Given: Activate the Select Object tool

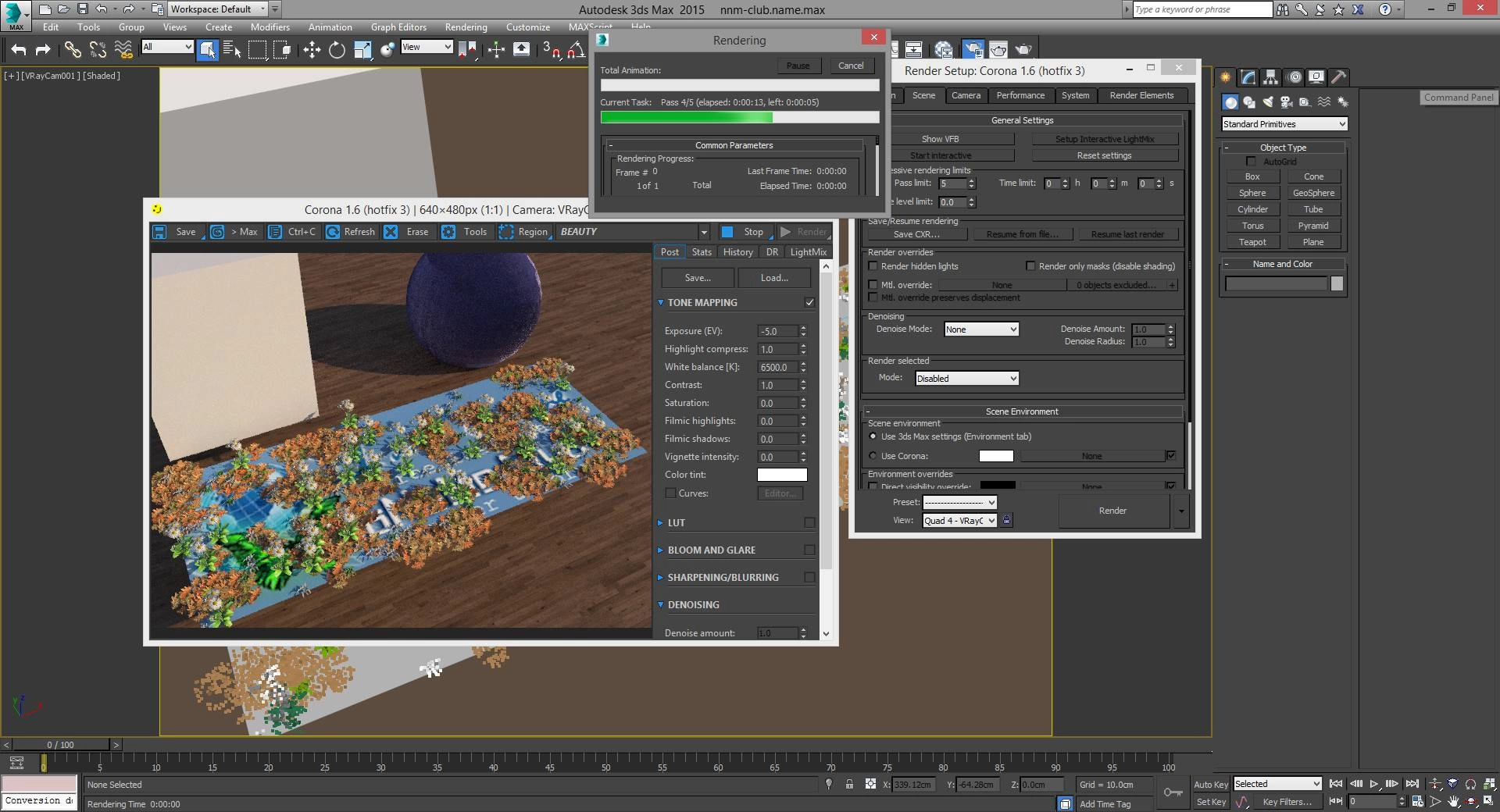Looking at the screenshot, I should pos(208,50).
